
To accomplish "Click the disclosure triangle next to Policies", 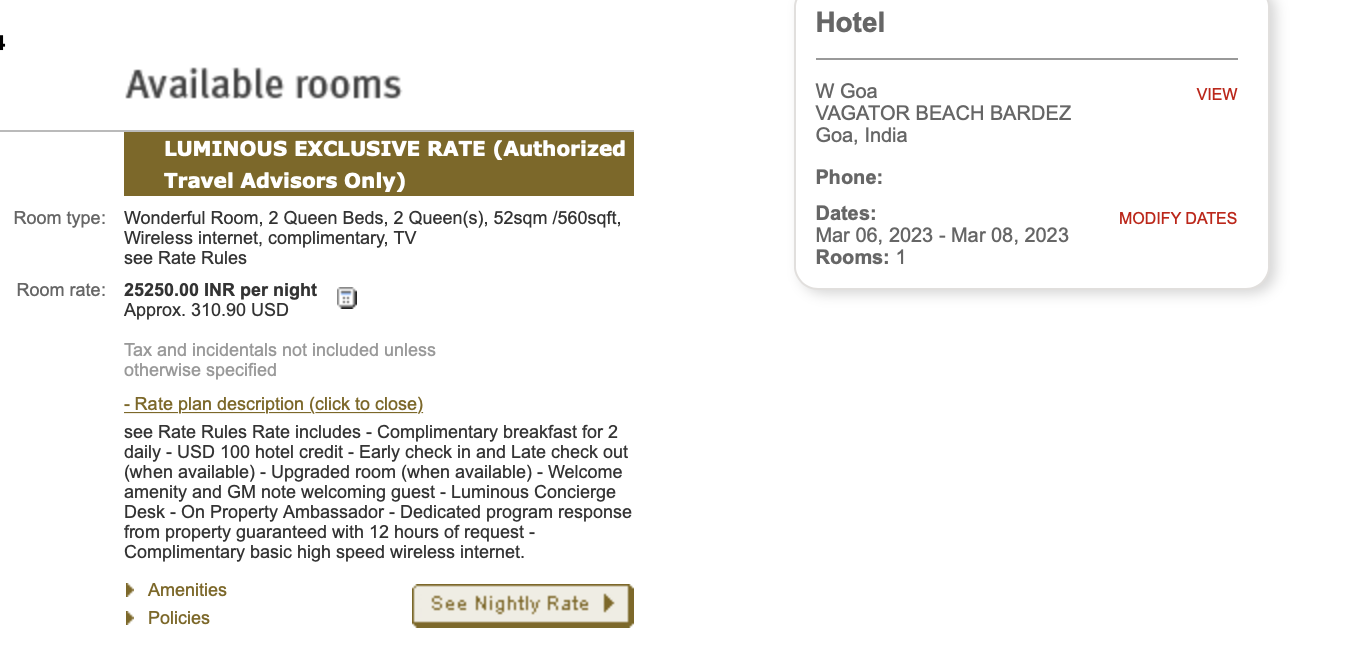I will click(x=130, y=618).
